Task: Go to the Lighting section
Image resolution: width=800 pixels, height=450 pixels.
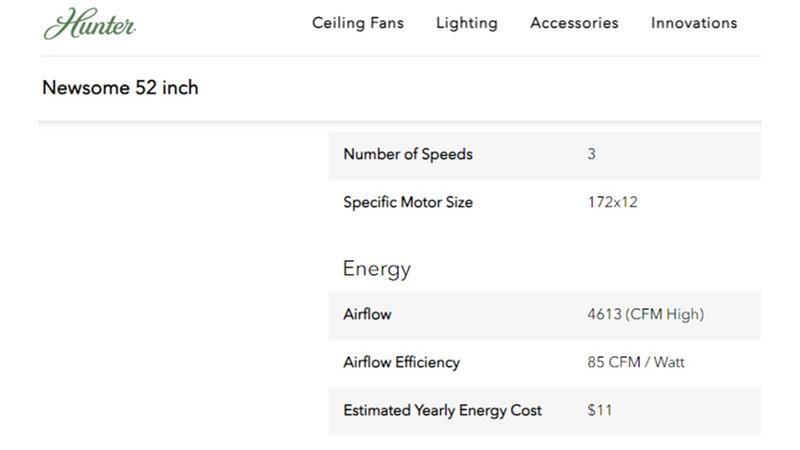Action: coord(466,23)
